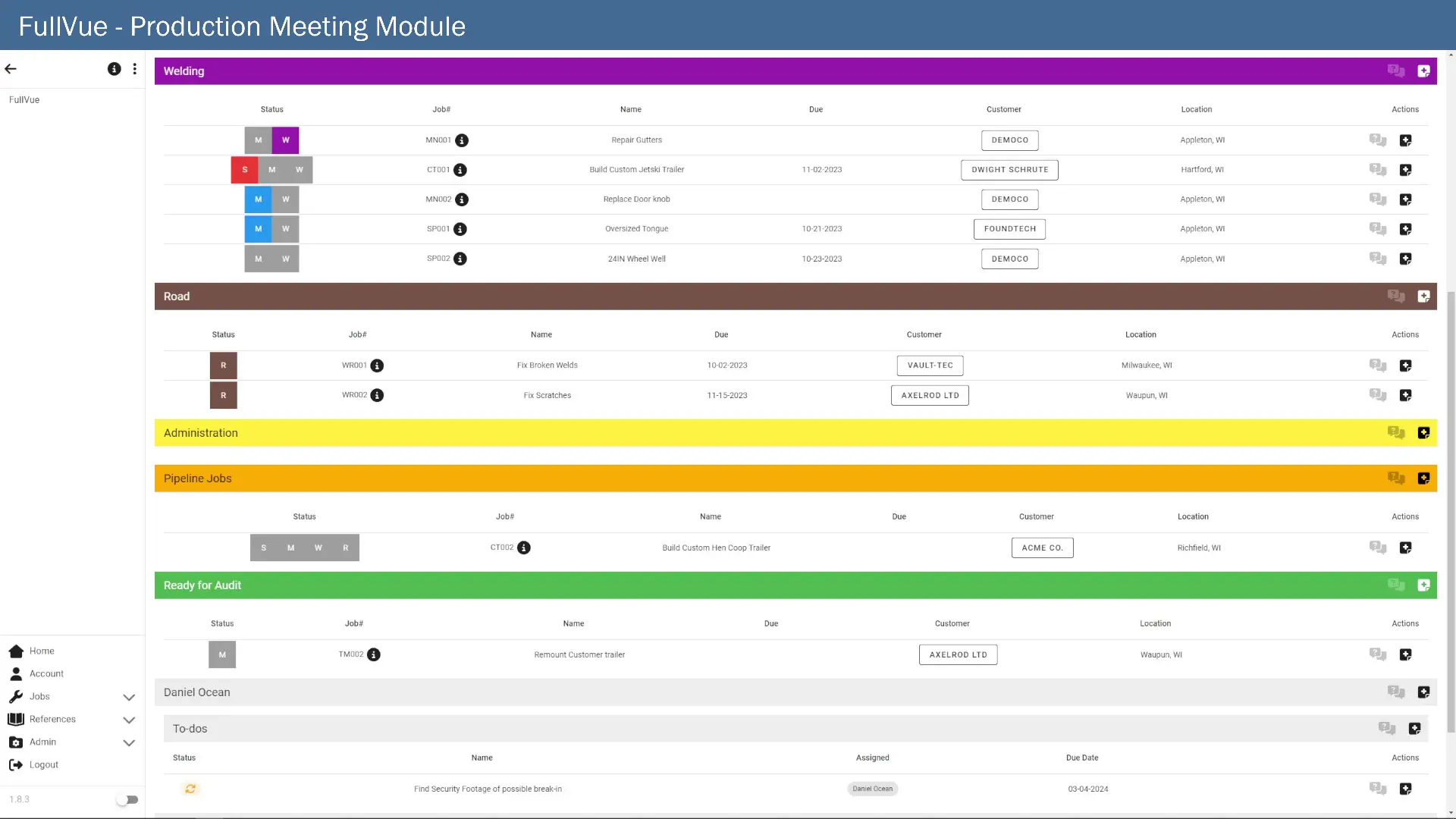Screen dimensions: 1456x819
Task: Collapse the Ready for Audit header
Action: (x=795, y=585)
